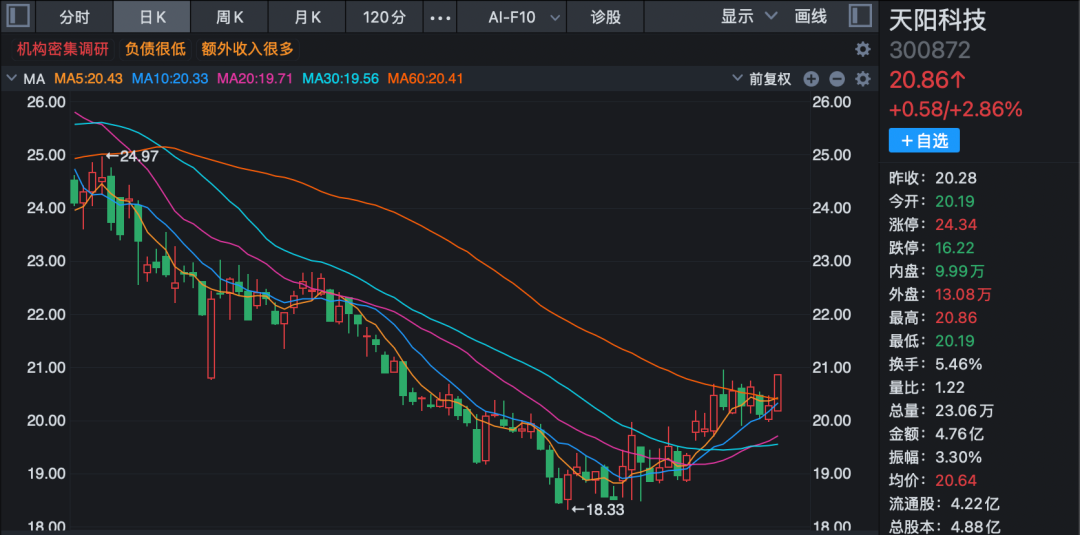Add stock via +自选 button
Screen dimensions: 1080x535
(x=923, y=141)
